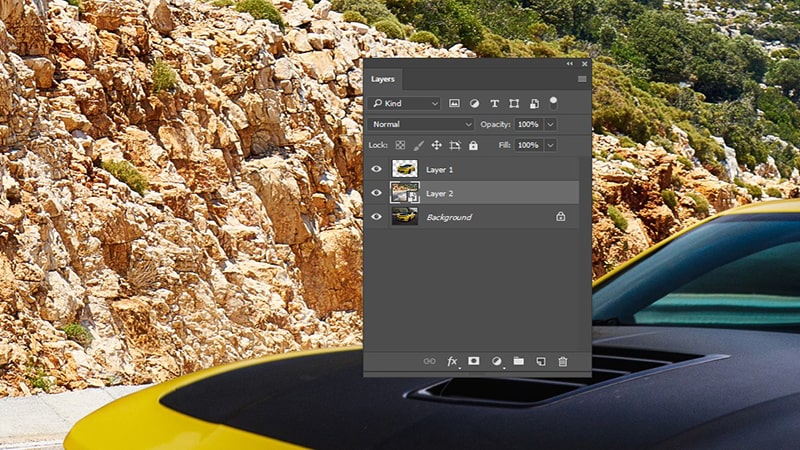
Task: Click the Opacity value field
Action: 529,124
